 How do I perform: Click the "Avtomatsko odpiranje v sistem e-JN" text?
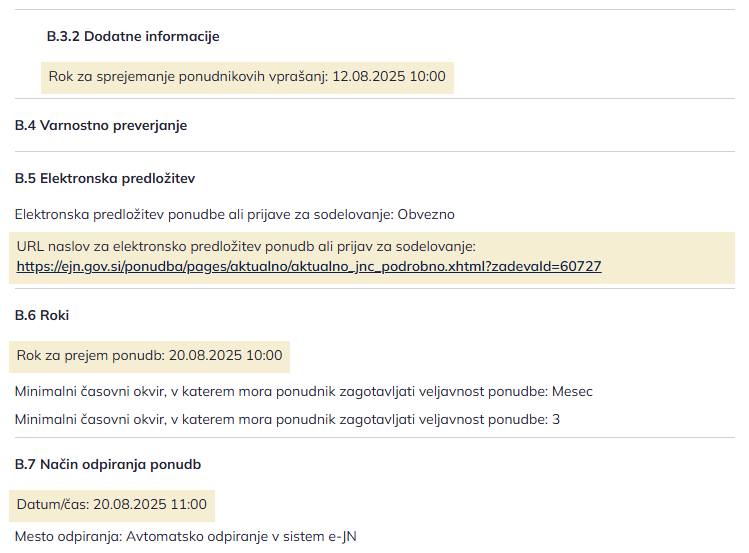tap(241, 537)
